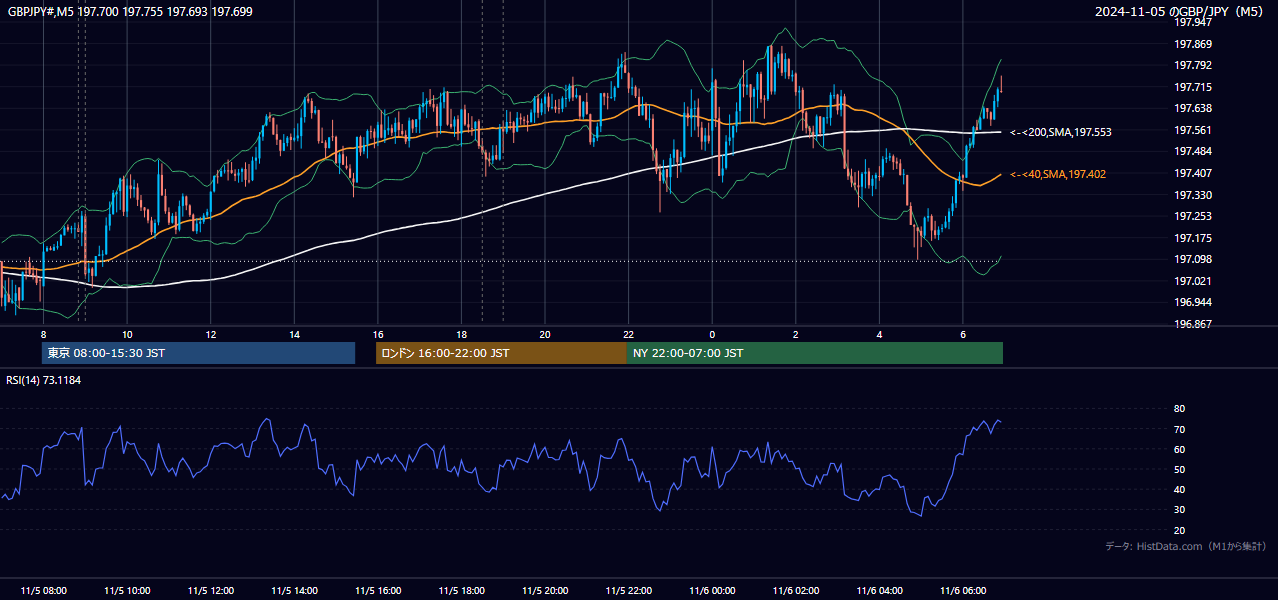The width and height of the screenshot is (1278, 600).
Task: Click the bottom time label 11/5 12:00
Action: (210, 590)
